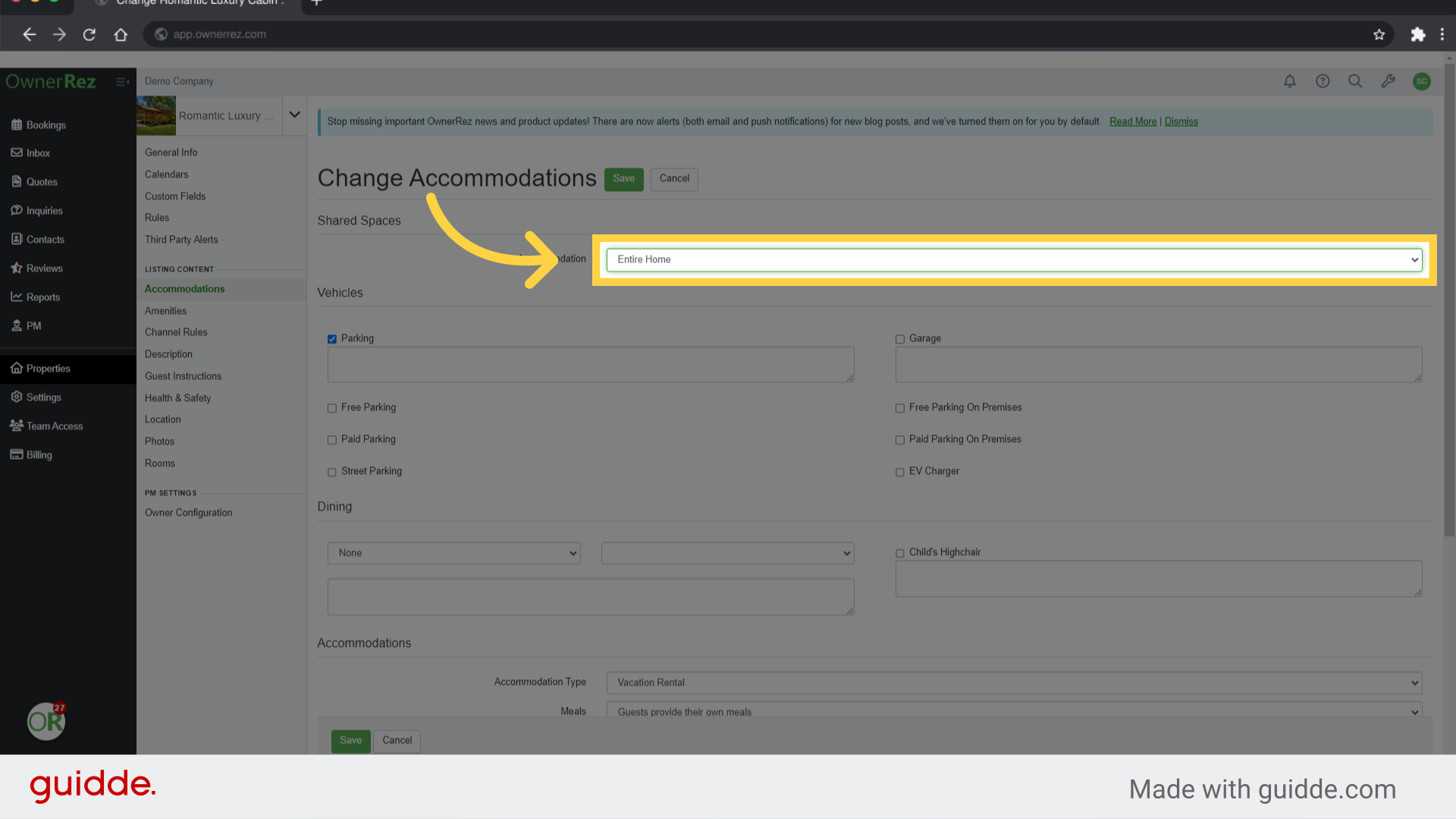
Task: Collapse the sidebar with the menu toggle icon
Action: coord(122,82)
